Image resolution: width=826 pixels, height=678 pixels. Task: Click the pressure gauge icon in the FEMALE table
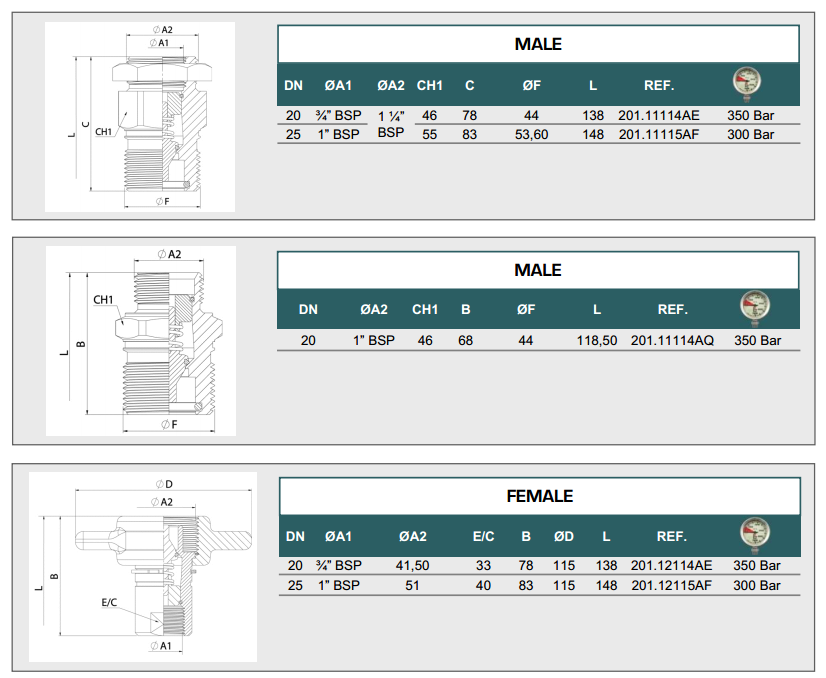point(752,534)
